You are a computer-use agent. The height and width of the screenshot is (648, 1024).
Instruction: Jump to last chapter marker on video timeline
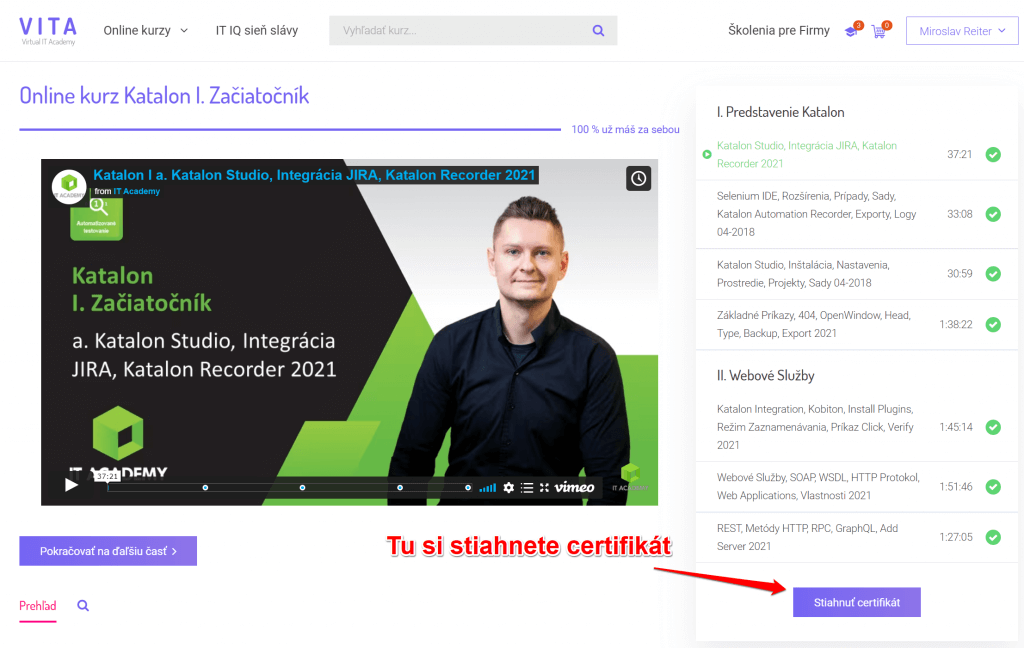pyautogui.click(x=468, y=488)
